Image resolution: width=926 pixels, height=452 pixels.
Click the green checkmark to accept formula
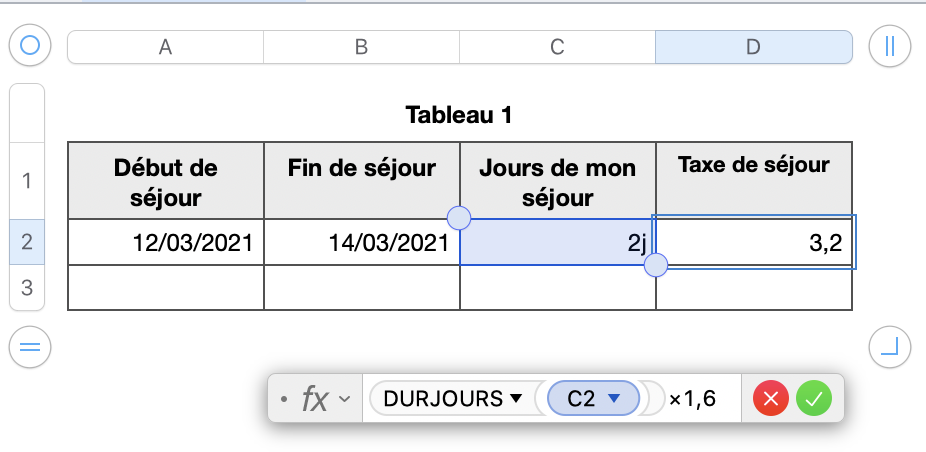point(814,400)
